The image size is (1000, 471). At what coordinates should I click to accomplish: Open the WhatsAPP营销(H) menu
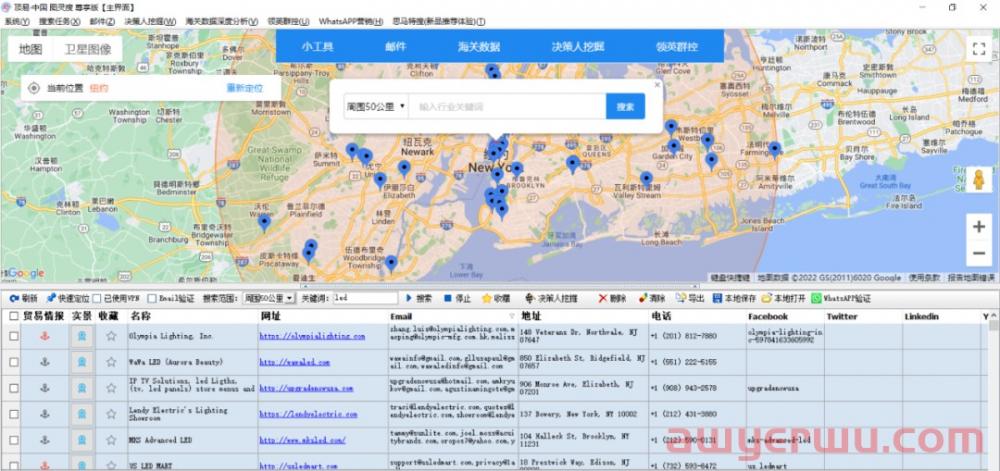click(351, 21)
